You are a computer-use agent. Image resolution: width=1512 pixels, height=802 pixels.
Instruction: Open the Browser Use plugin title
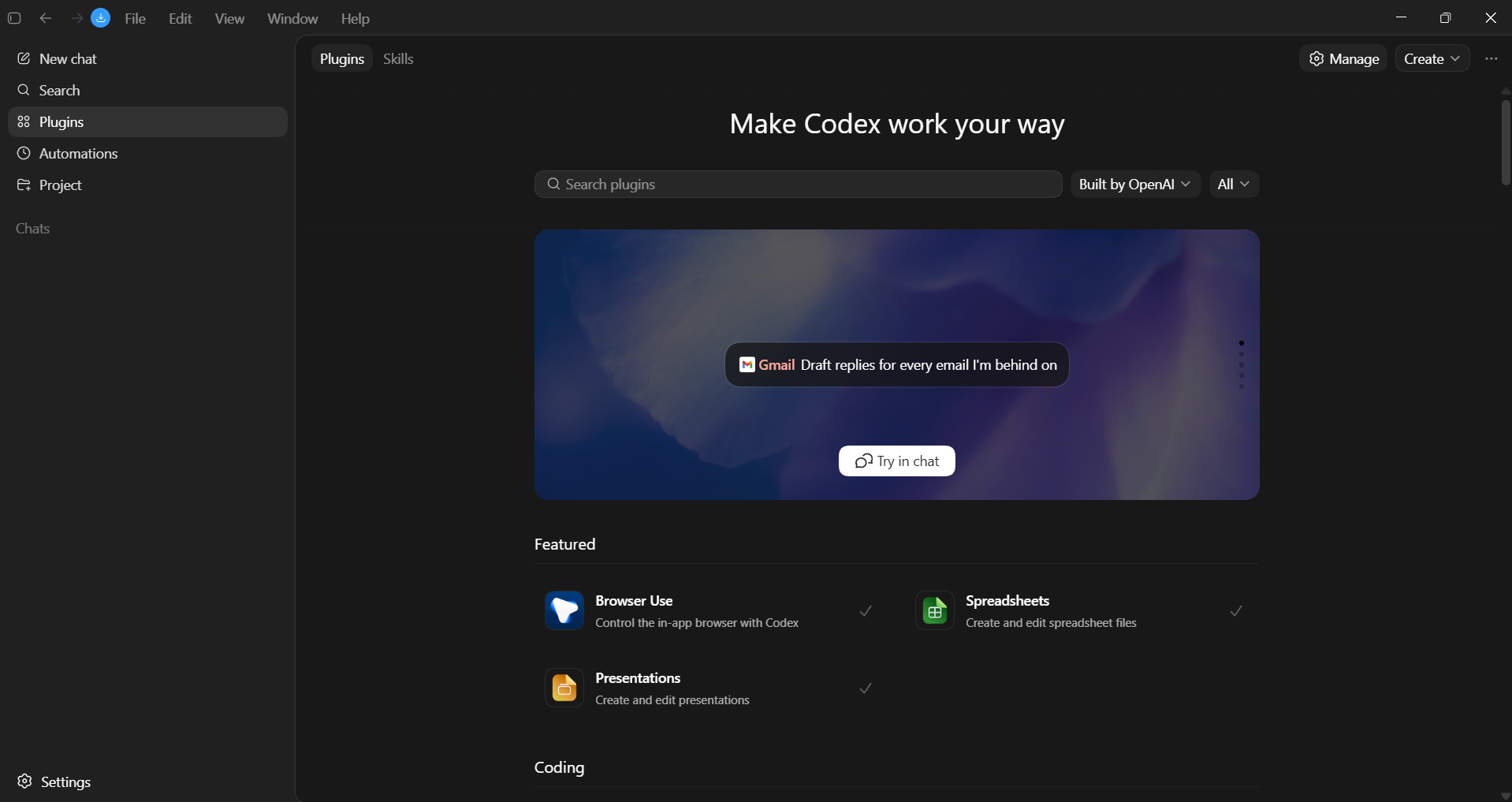coord(634,600)
